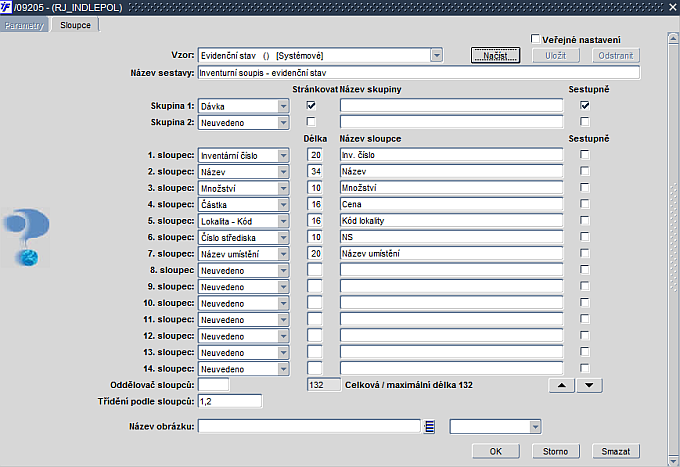
Task: Open 10. sloupec dropdown
Action: tap(283, 304)
